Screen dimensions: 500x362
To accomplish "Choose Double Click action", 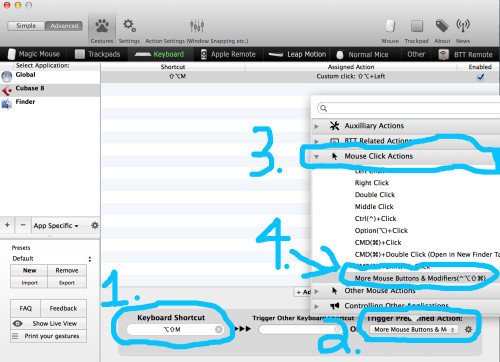I will pyautogui.click(x=375, y=195).
